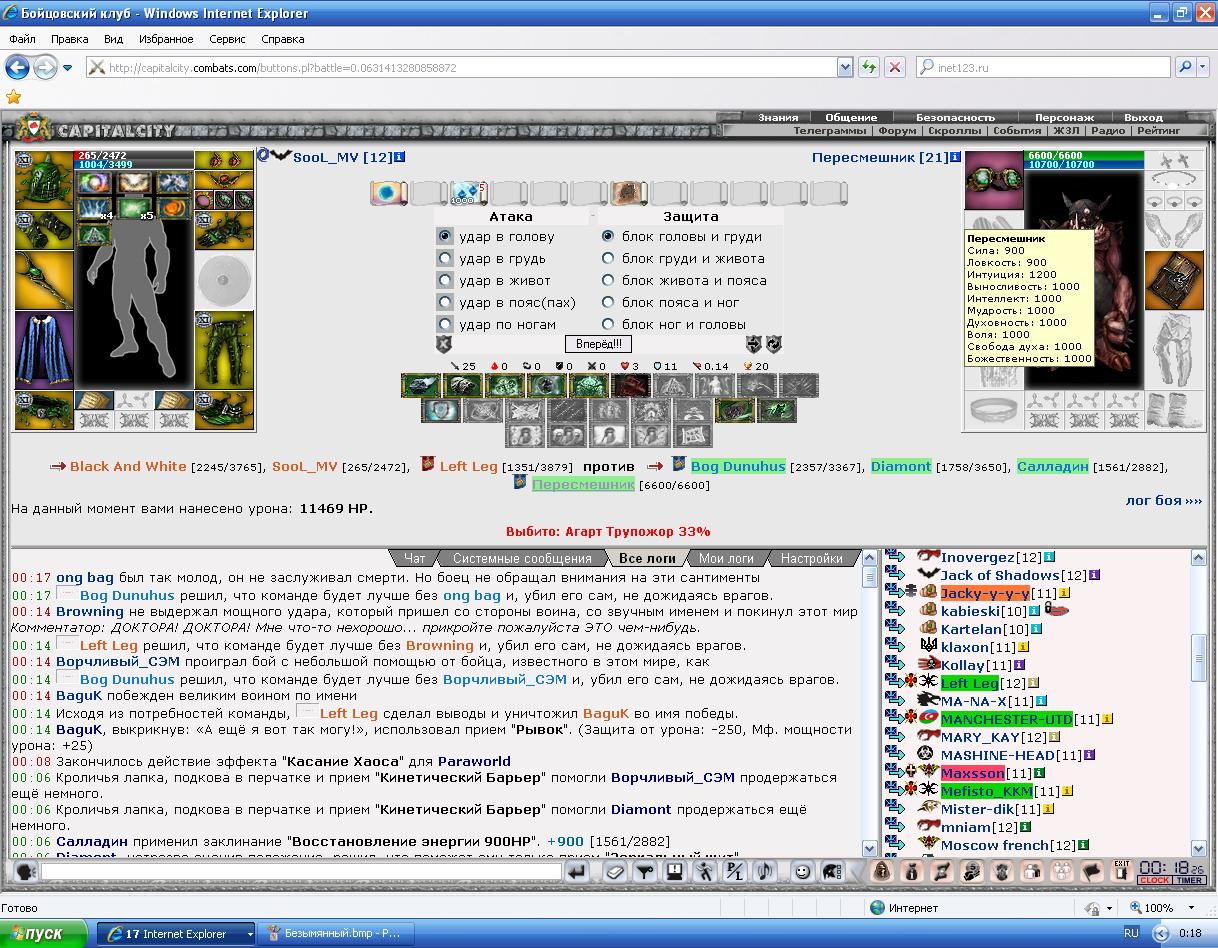Click the EXIT door icon
Screen dimensions: 1218x948
click(x=1121, y=872)
